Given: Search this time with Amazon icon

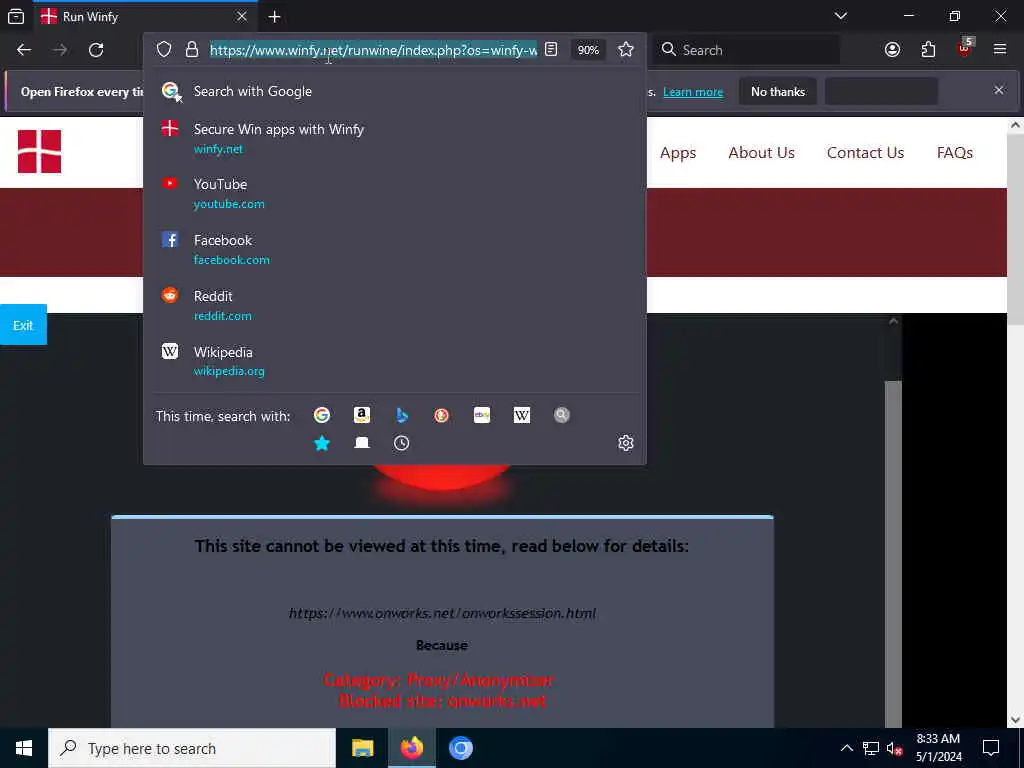Looking at the screenshot, I should [x=362, y=415].
